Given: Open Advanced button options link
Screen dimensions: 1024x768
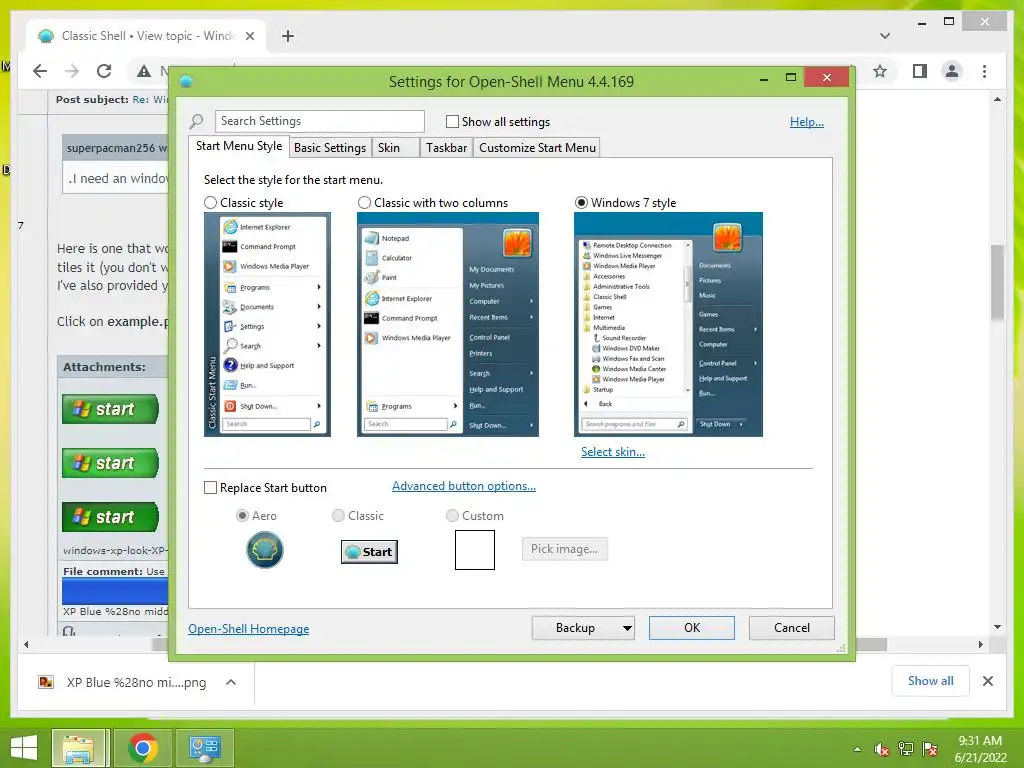Looking at the screenshot, I should point(464,486).
